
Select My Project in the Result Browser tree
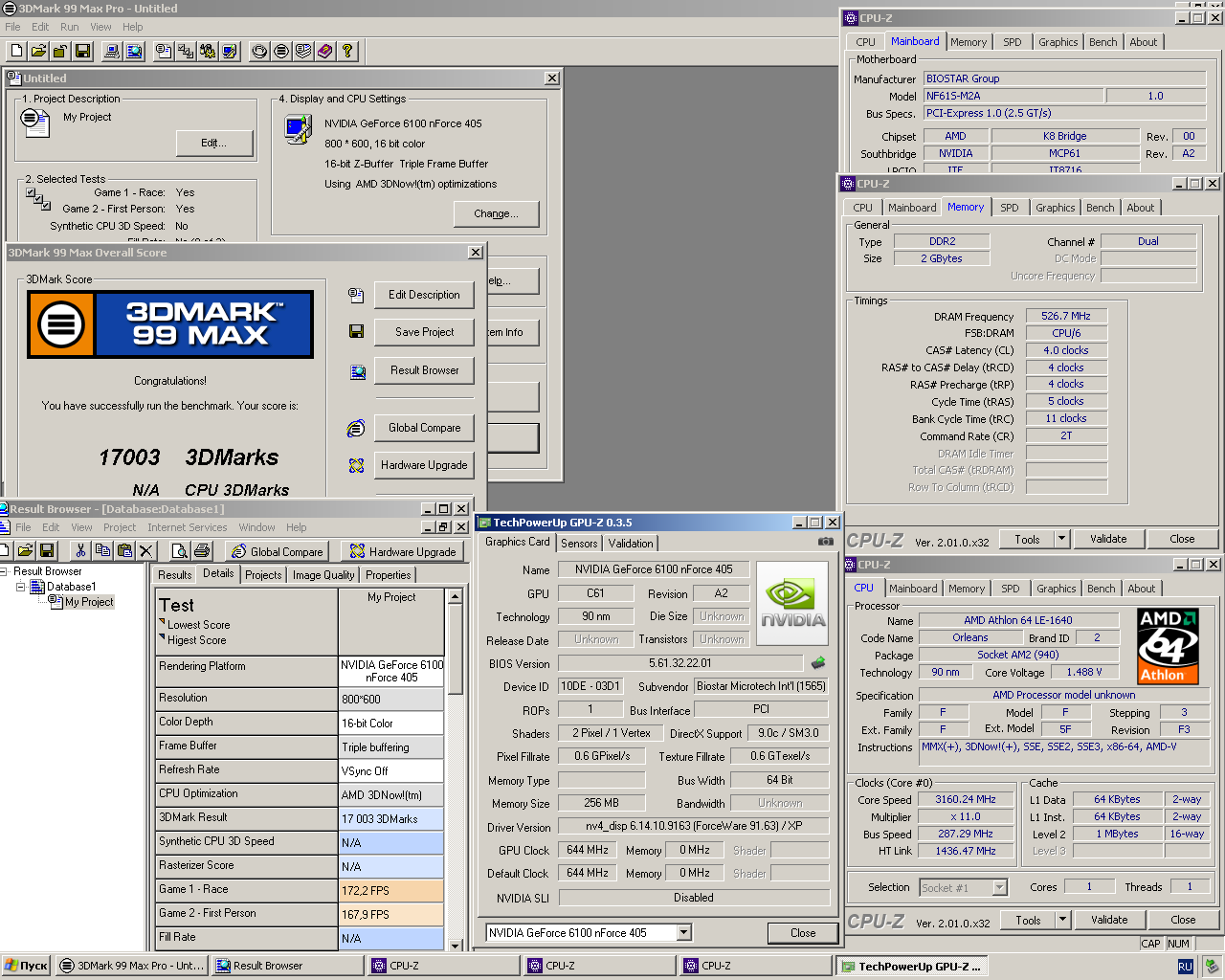(89, 602)
